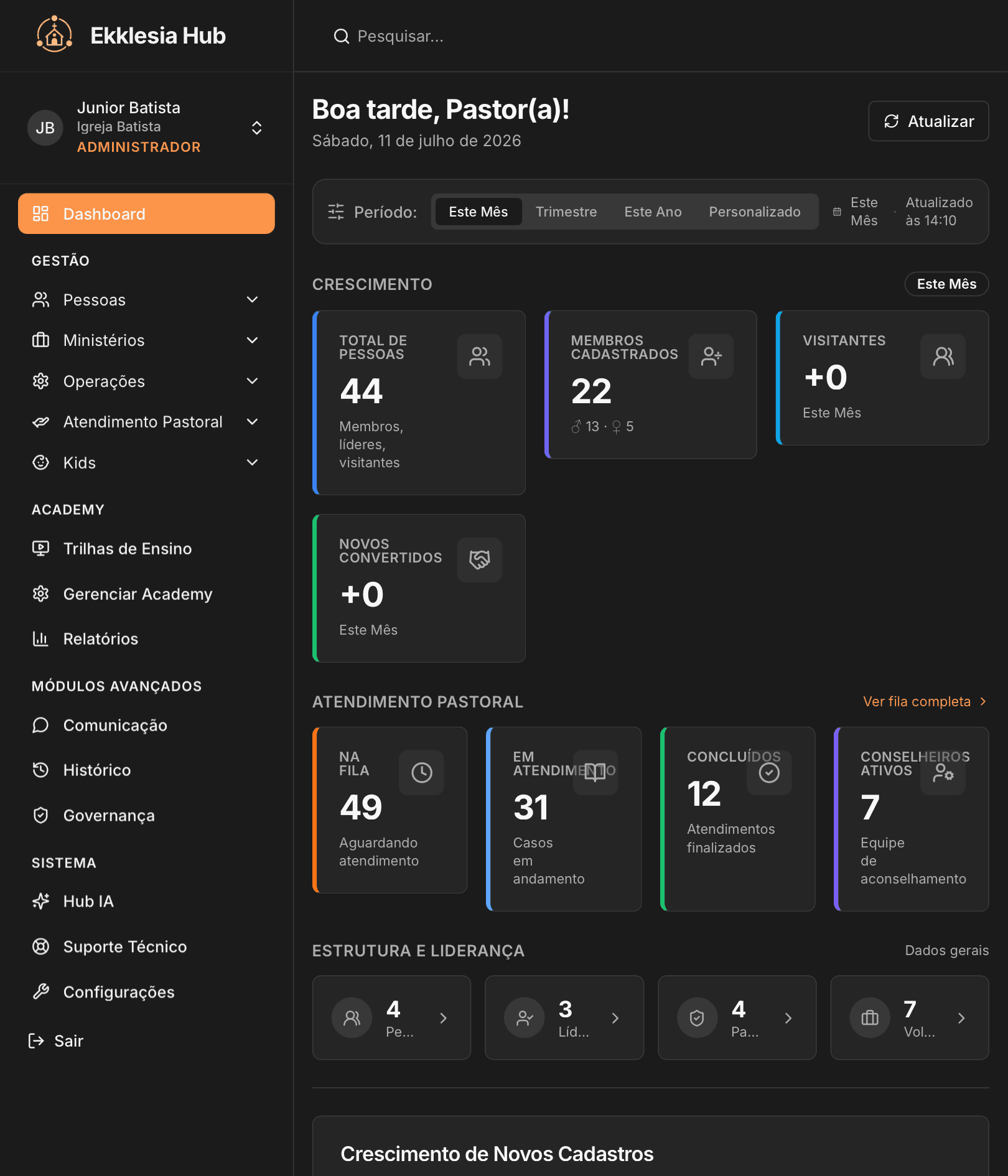Click the Histórico clock history icon
1008x1176 pixels.
[x=40, y=770]
